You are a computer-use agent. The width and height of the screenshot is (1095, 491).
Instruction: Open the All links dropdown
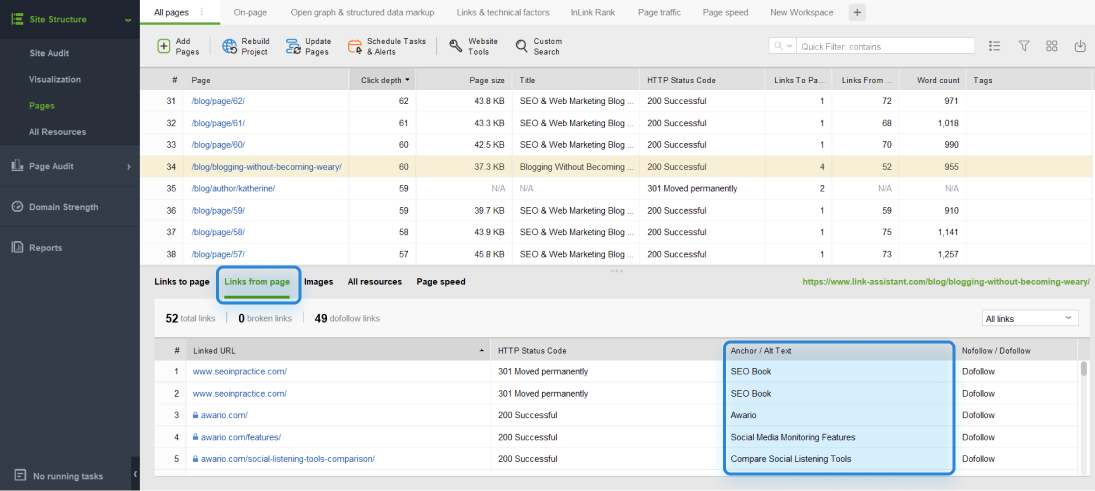click(x=1029, y=318)
